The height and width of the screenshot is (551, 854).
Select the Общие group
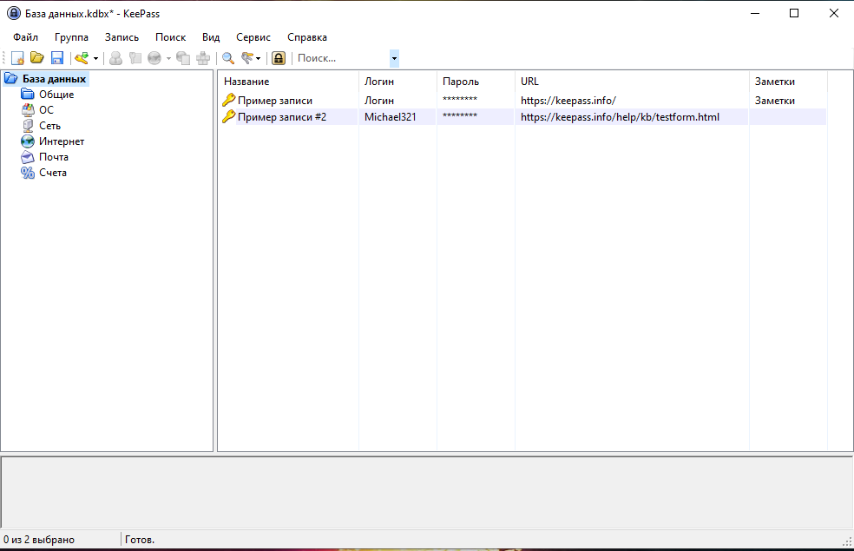click(56, 95)
